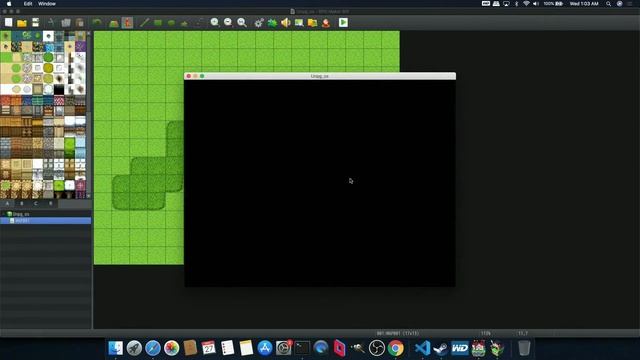Open OBS from the Dock
This screenshot has height=360, width=640.
pos(377,348)
